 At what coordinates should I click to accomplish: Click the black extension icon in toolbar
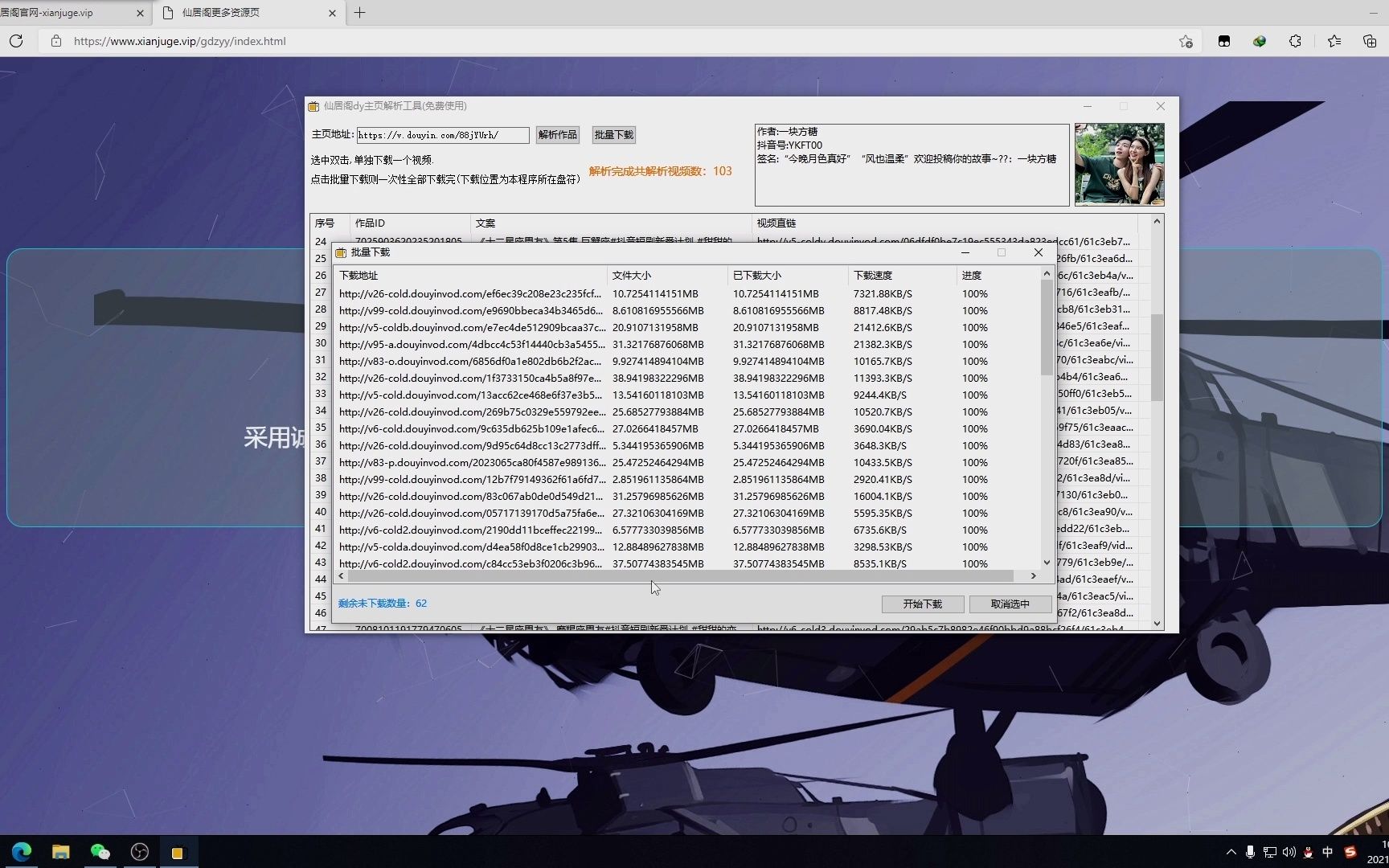click(1224, 41)
